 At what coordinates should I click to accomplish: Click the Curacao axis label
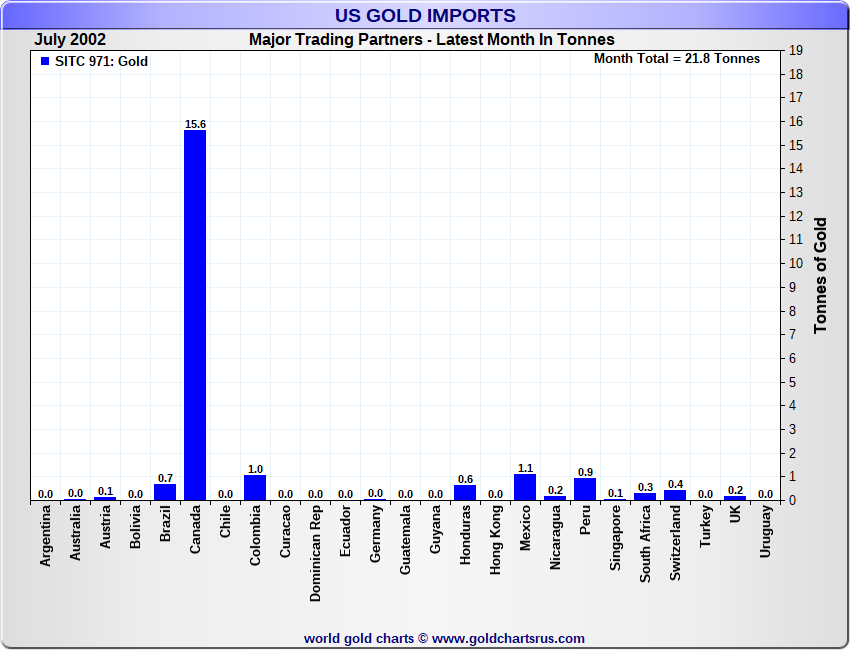click(x=285, y=531)
